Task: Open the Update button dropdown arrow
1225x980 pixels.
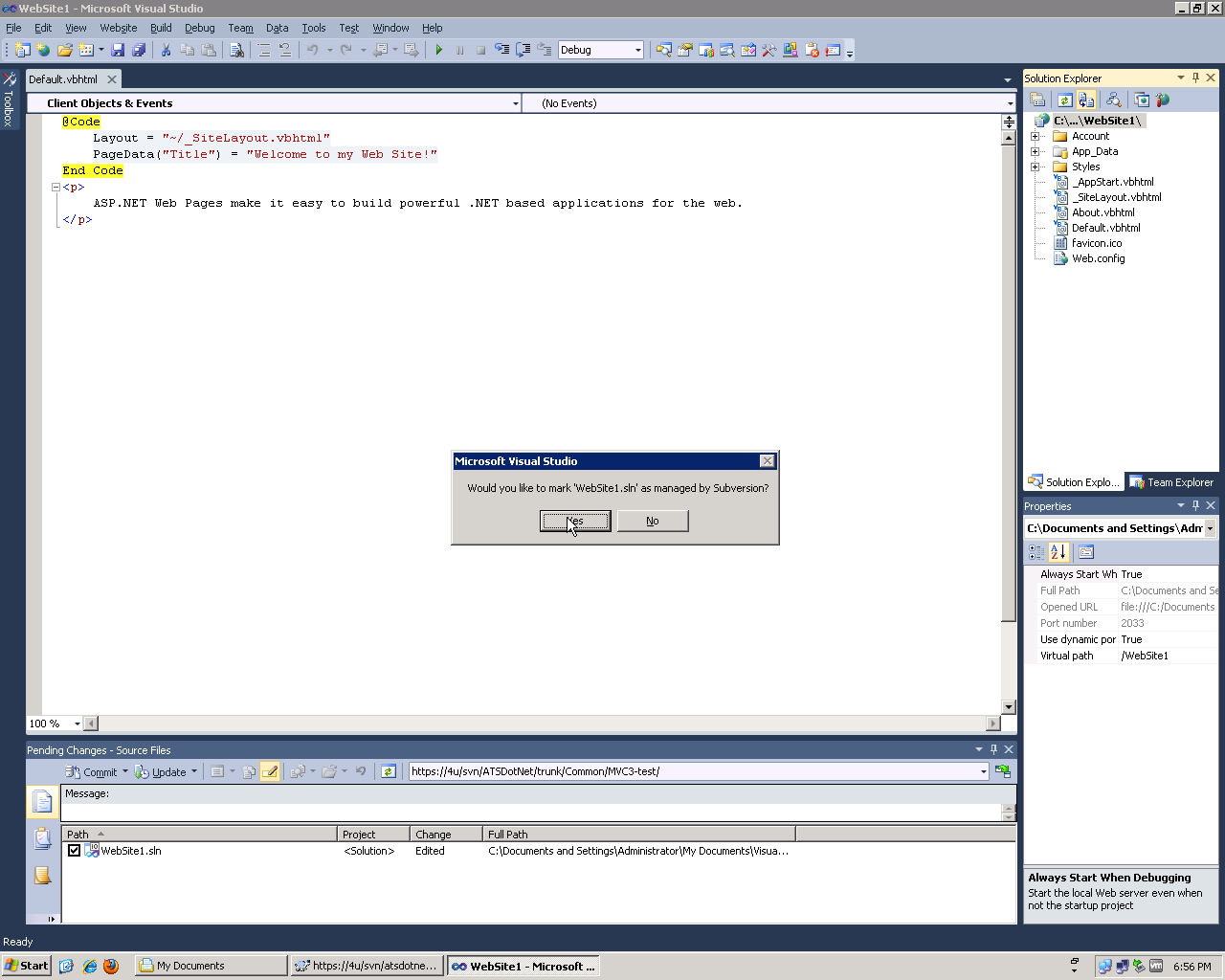Action: tap(194, 771)
